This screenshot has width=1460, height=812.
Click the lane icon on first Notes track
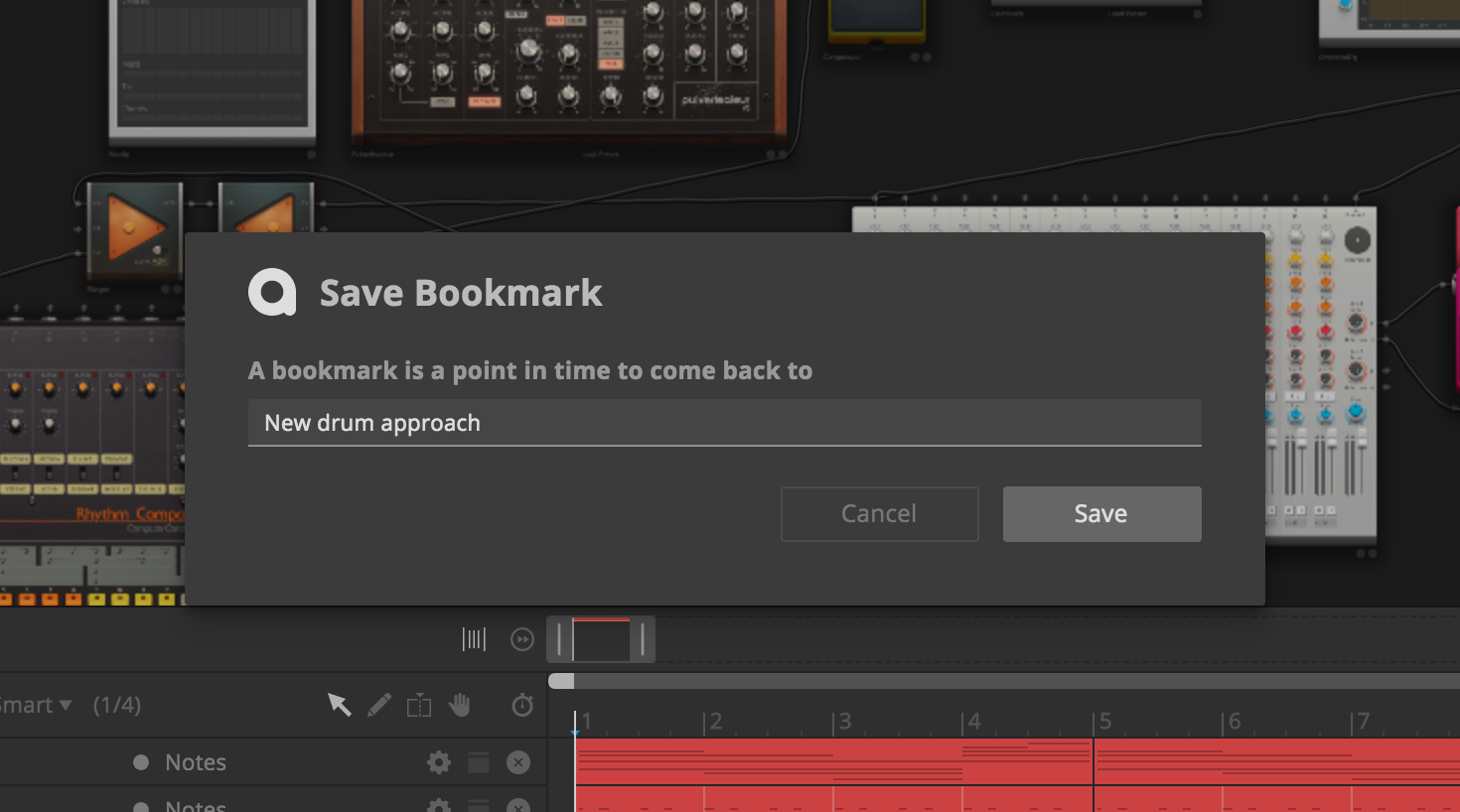[479, 762]
